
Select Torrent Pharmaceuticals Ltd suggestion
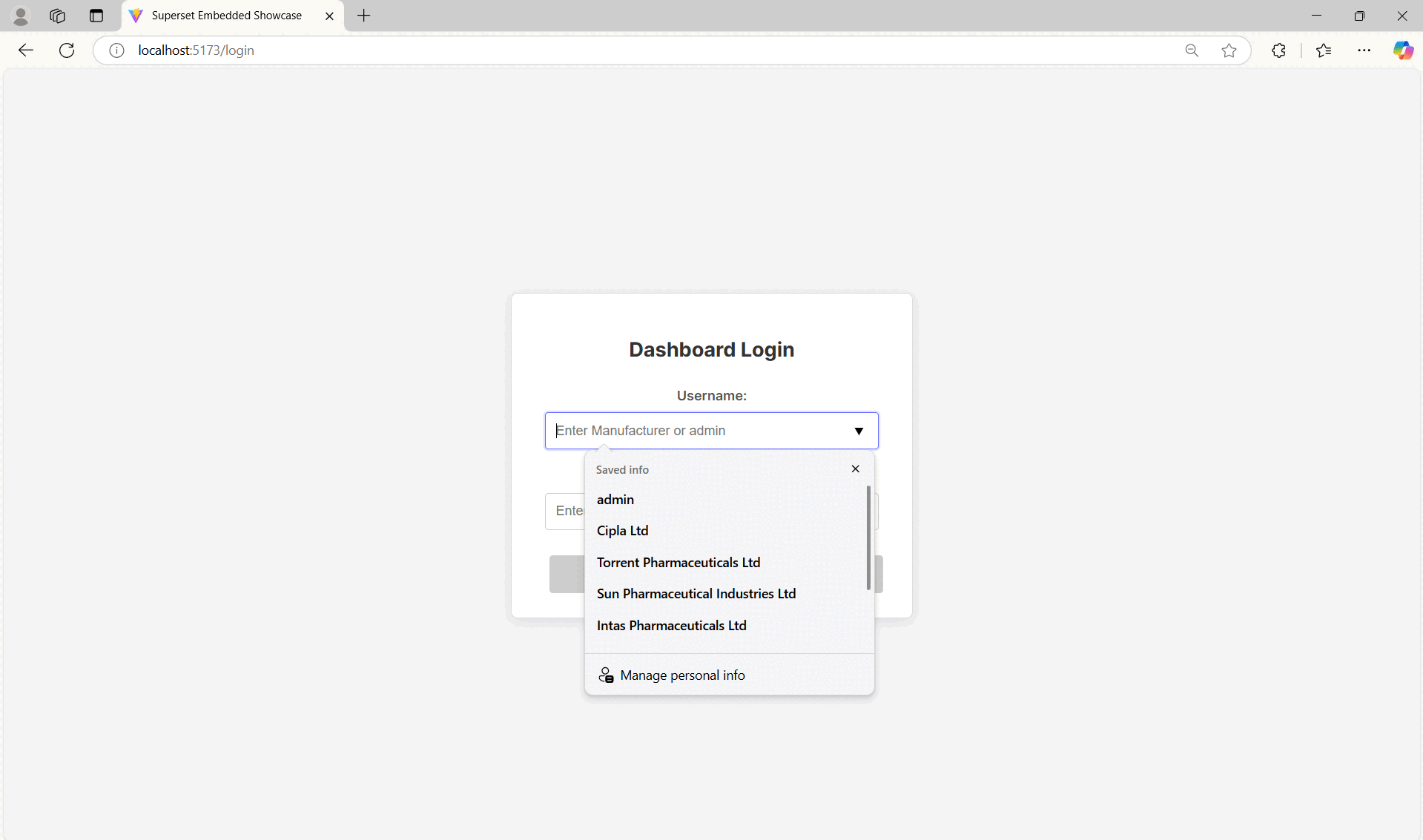point(679,562)
